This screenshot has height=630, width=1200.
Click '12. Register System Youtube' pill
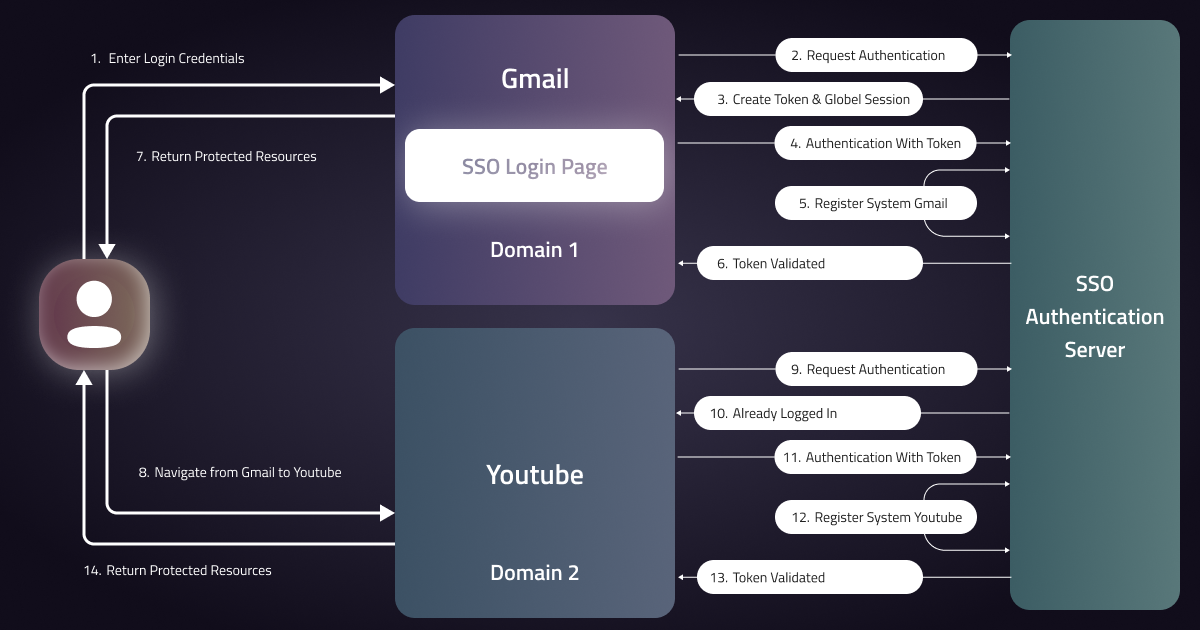tap(876, 517)
